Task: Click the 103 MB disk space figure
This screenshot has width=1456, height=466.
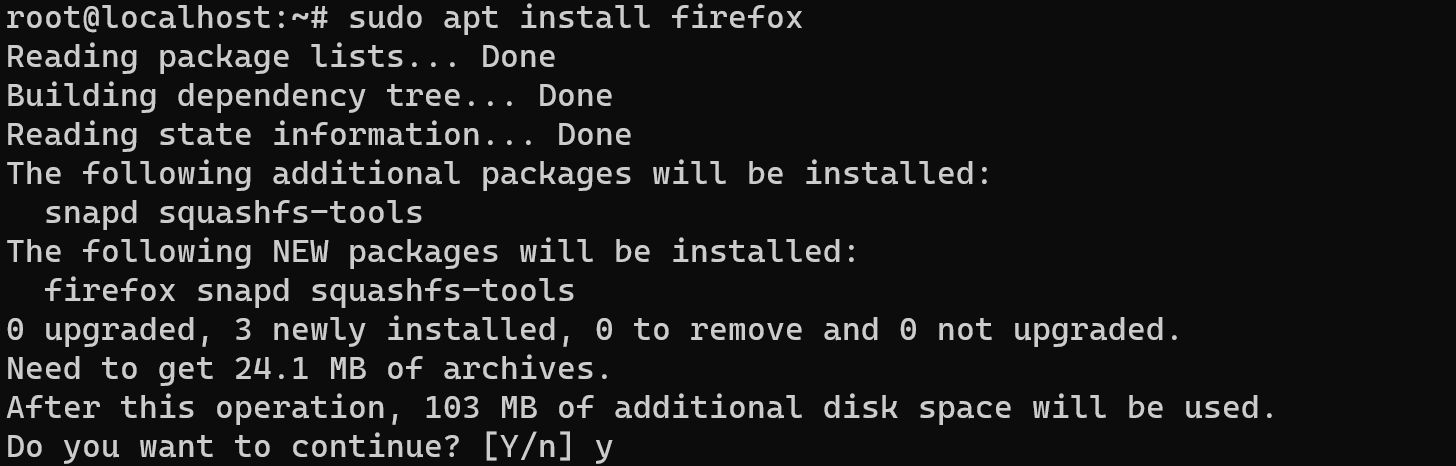Action: tap(481, 408)
